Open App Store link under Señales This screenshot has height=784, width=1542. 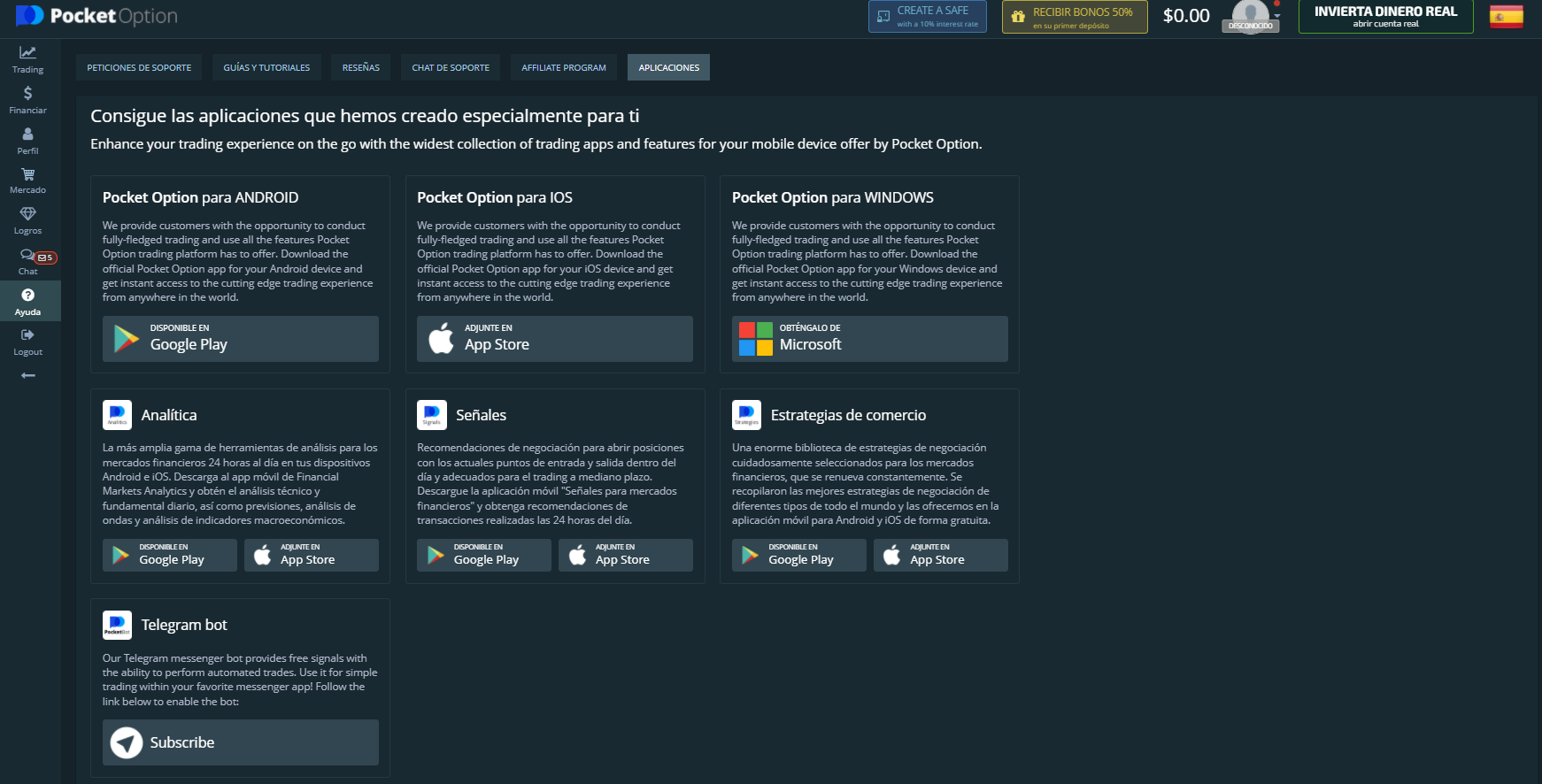626,555
